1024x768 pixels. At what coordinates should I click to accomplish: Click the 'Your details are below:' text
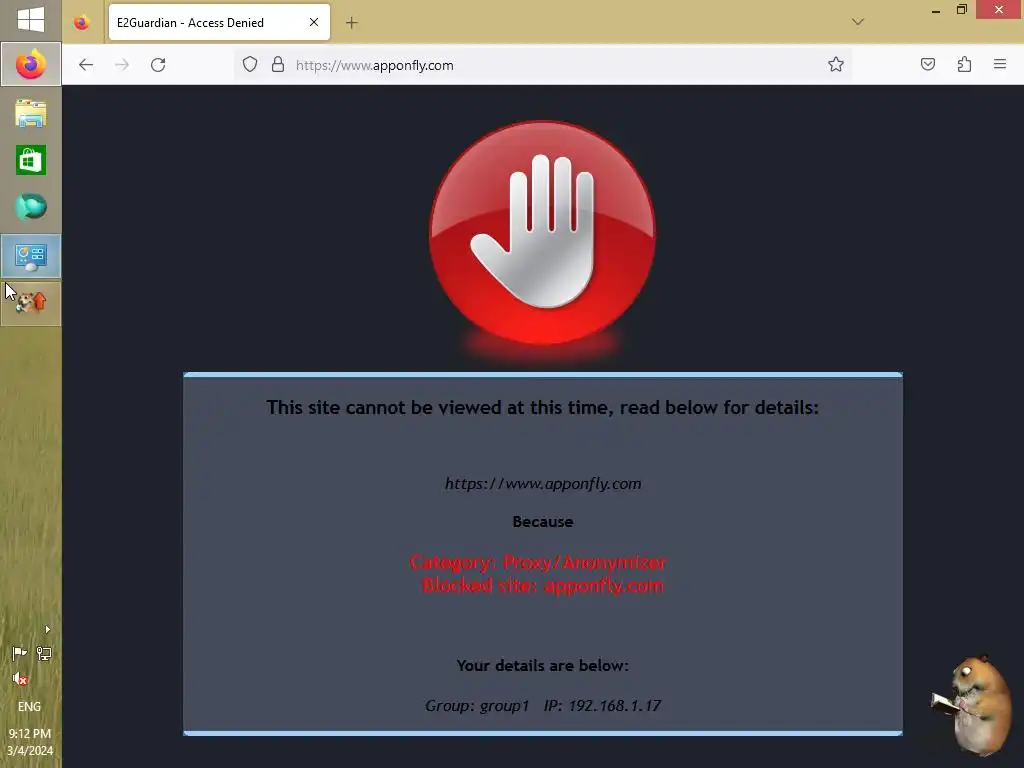click(x=543, y=665)
